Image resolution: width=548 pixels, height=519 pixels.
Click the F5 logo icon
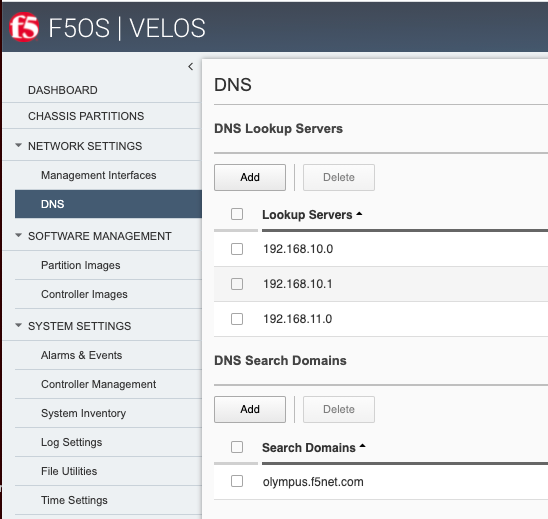[24, 27]
